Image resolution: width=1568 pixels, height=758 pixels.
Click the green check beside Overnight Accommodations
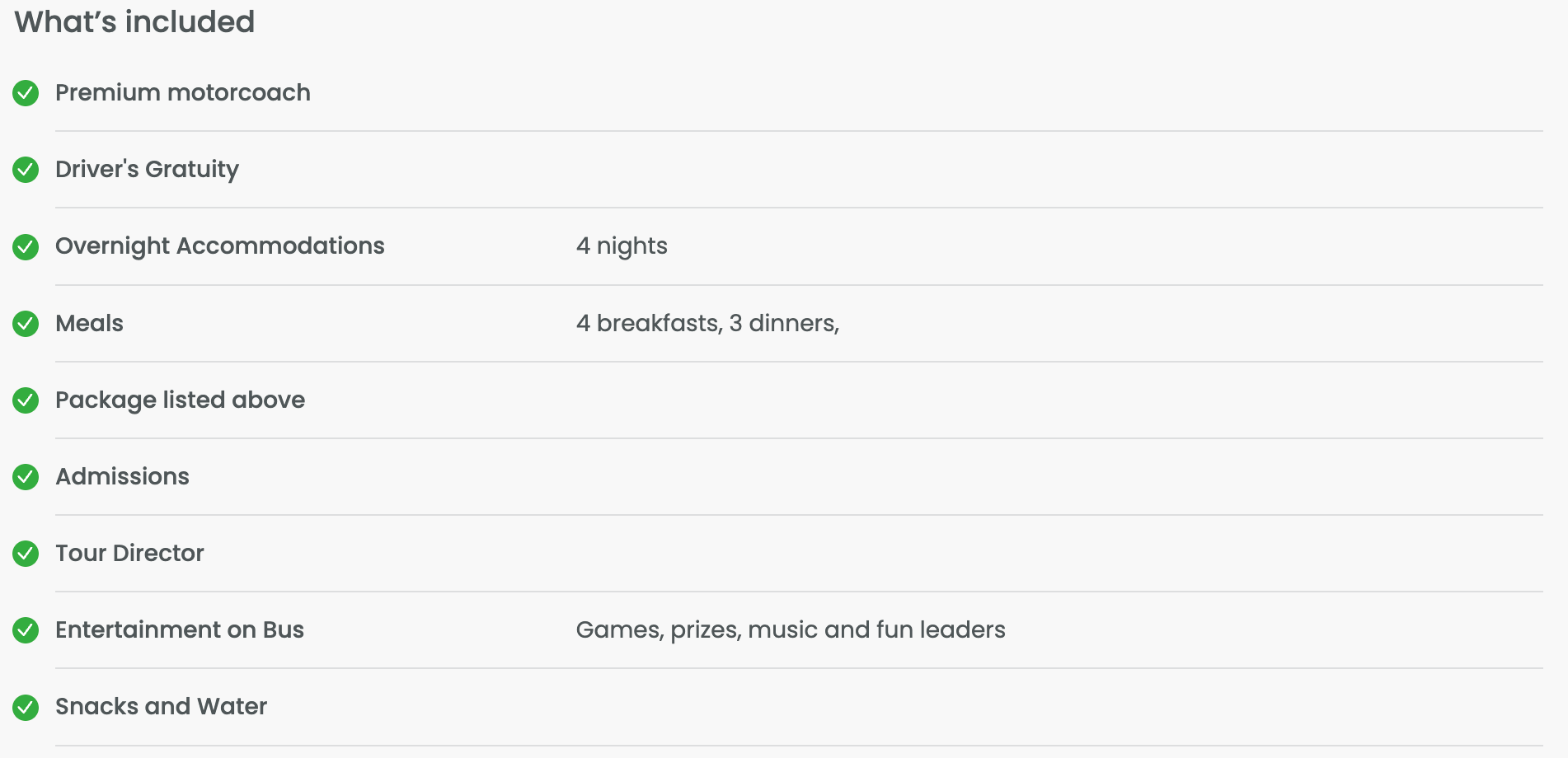[x=26, y=246]
